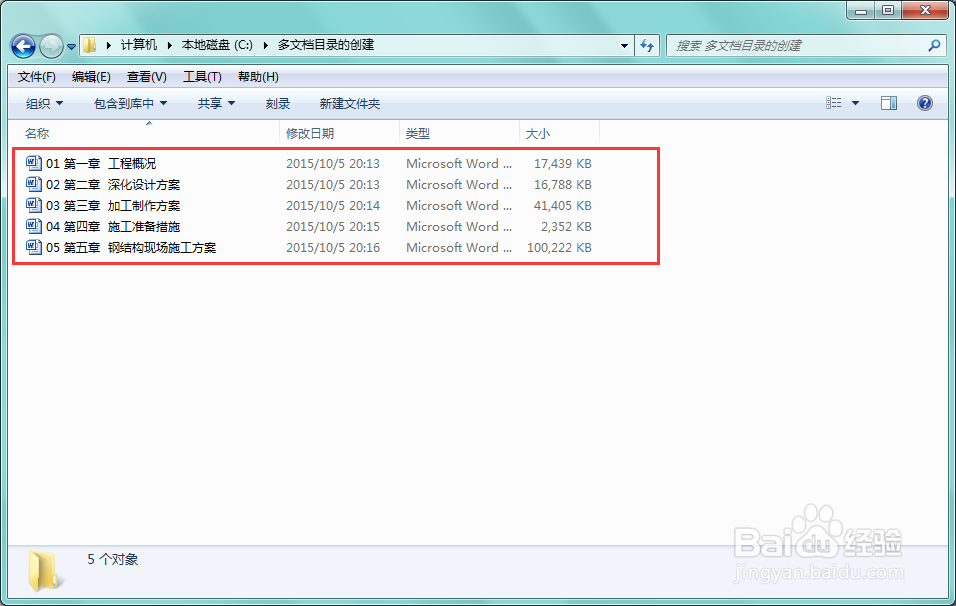Close the Explorer window
The height and width of the screenshot is (606, 956).
(925, 10)
